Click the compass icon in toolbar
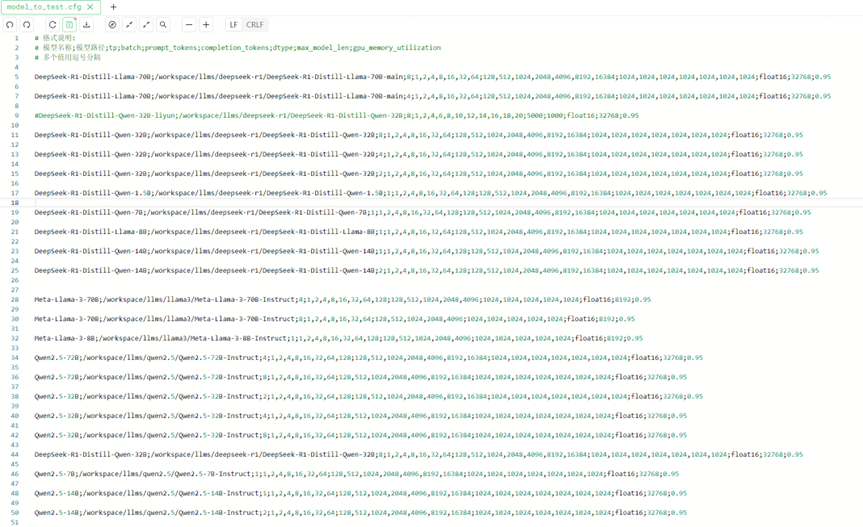 pyautogui.click(x=112, y=24)
